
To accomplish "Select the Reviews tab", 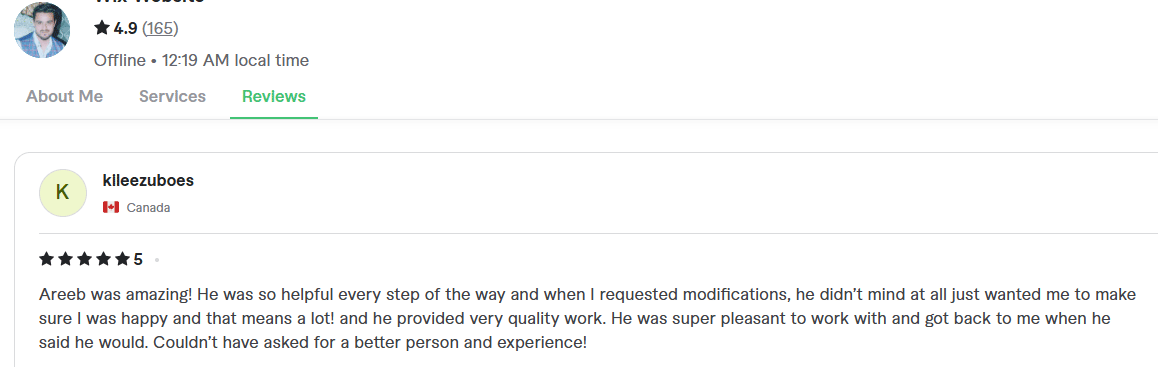I will point(274,96).
